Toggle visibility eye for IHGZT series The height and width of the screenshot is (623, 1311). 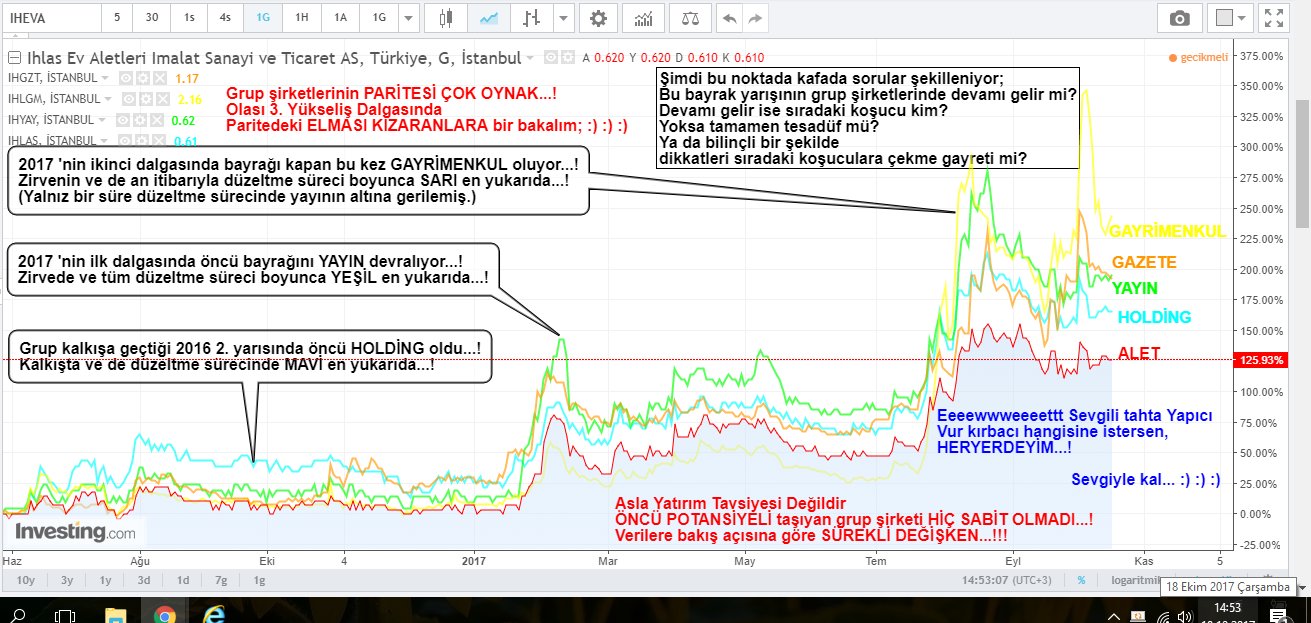click(x=125, y=78)
